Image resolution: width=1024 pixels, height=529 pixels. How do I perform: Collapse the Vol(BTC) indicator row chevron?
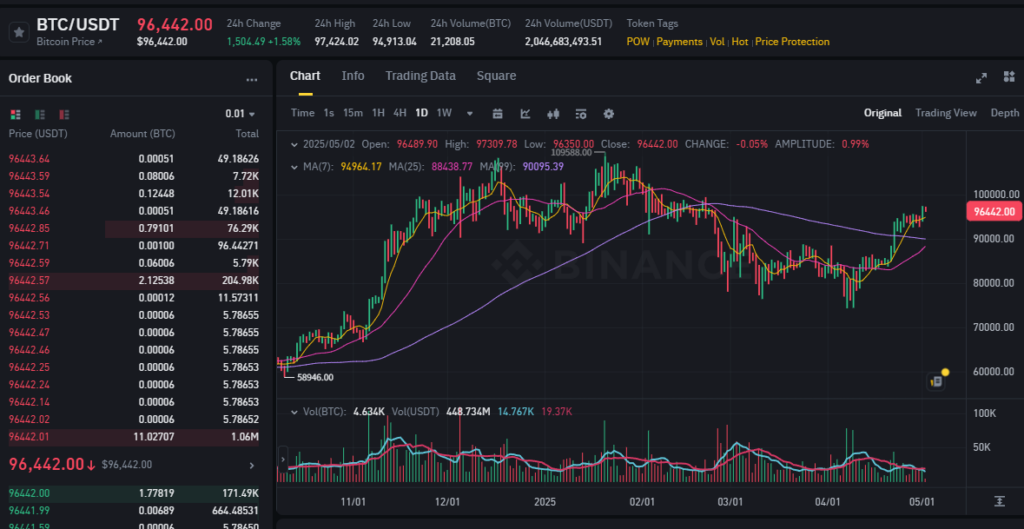point(294,412)
